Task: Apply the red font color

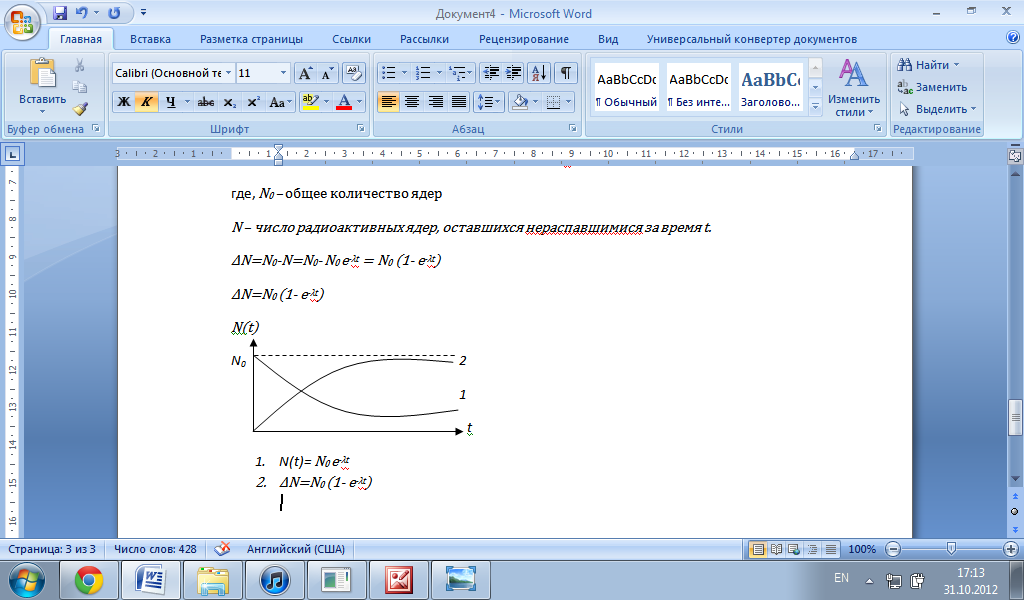Action: [x=344, y=102]
